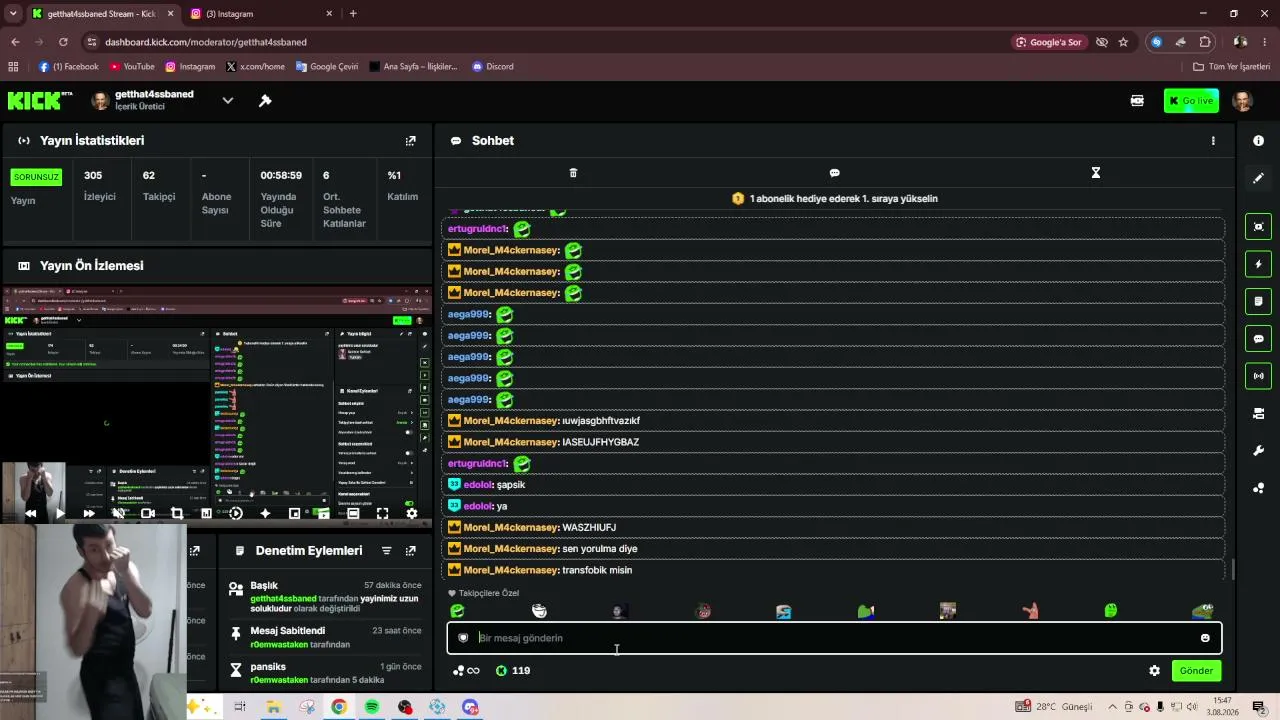Filter the Denetim Eylemleri list
Image resolution: width=1280 pixels, height=720 pixels.
(386, 551)
